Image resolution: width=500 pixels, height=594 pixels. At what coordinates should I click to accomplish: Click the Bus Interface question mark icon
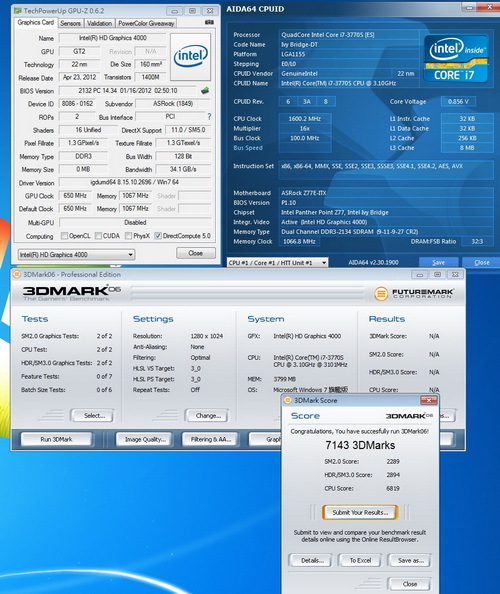[x=209, y=116]
